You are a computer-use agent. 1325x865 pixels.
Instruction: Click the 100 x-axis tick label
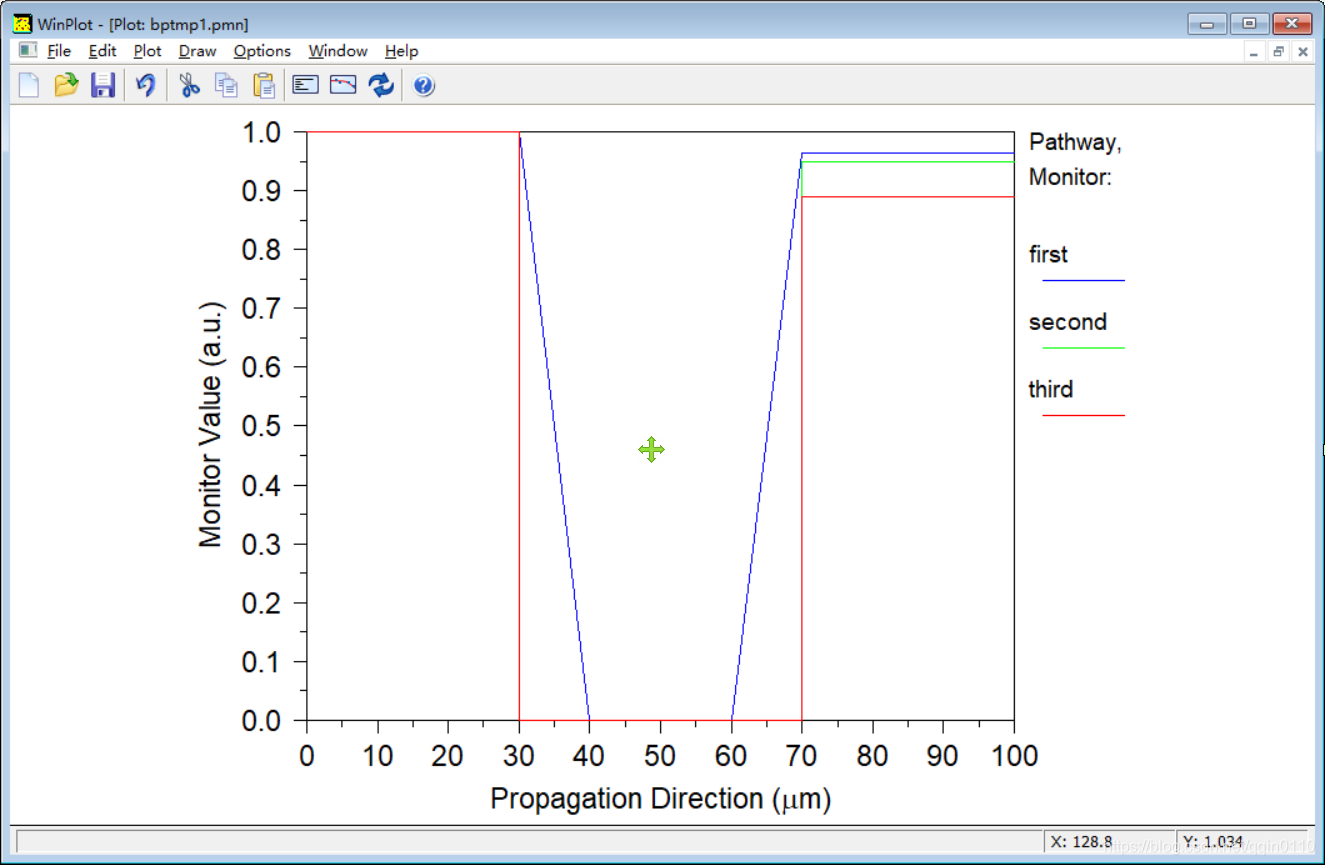pos(1015,756)
